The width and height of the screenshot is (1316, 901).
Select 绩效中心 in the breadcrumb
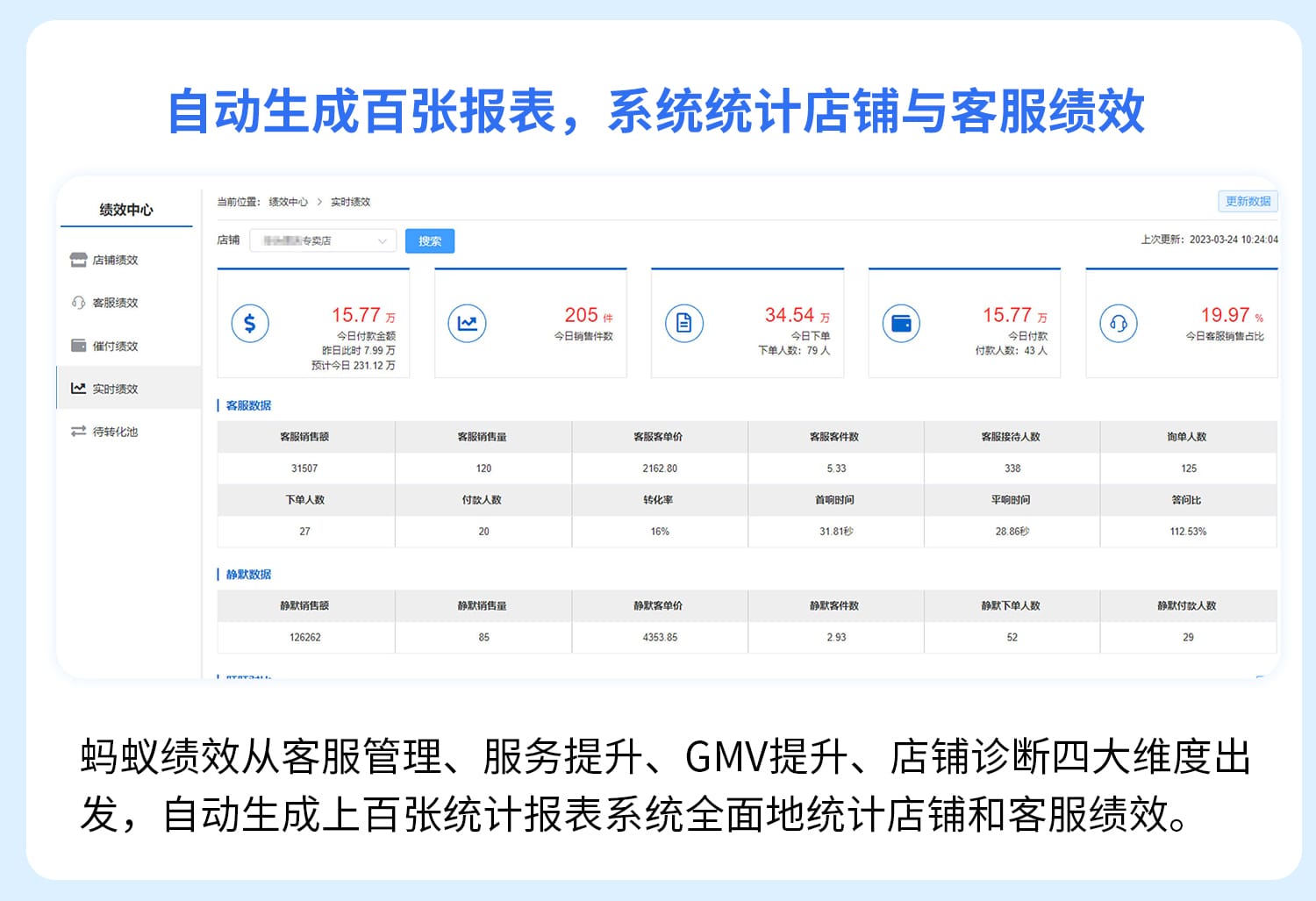click(x=290, y=201)
